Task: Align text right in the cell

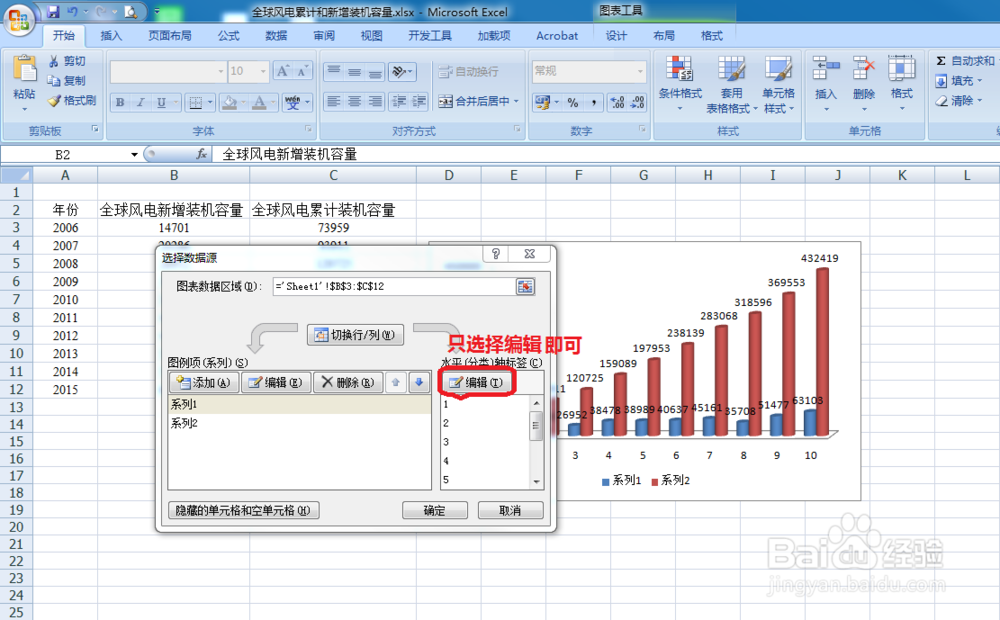Action: 376,101
